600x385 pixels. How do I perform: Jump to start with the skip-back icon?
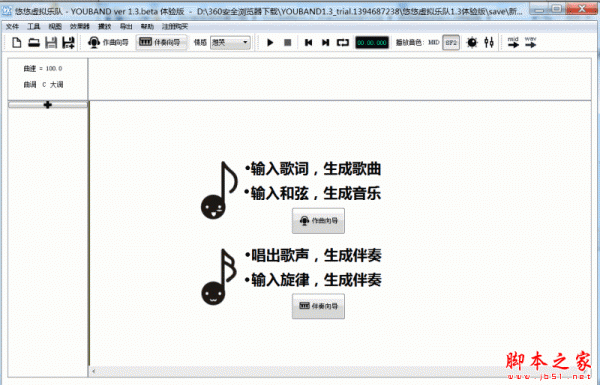(308, 42)
